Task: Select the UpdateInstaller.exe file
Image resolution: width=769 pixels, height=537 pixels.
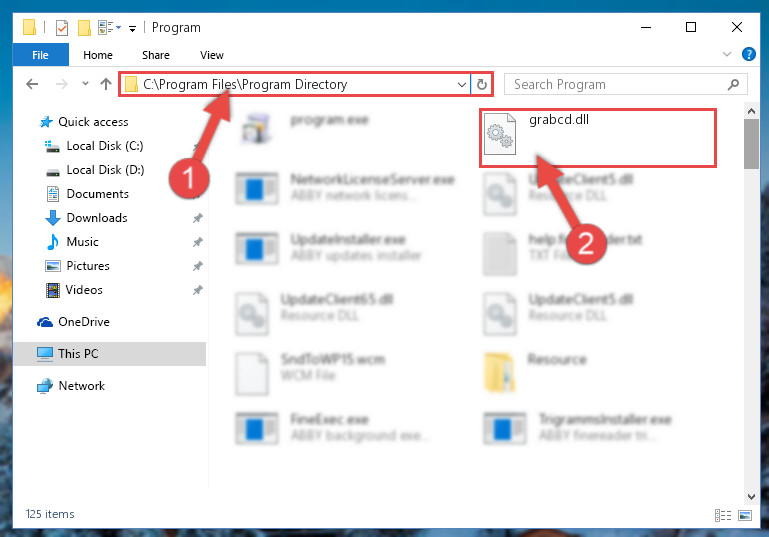Action: [x=328, y=248]
